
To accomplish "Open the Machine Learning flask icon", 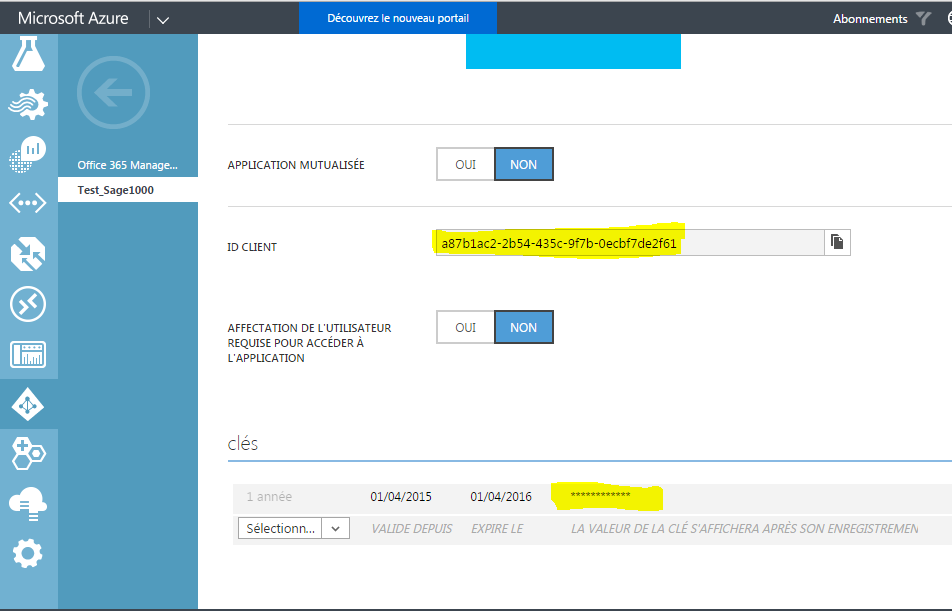I will 29,53.
